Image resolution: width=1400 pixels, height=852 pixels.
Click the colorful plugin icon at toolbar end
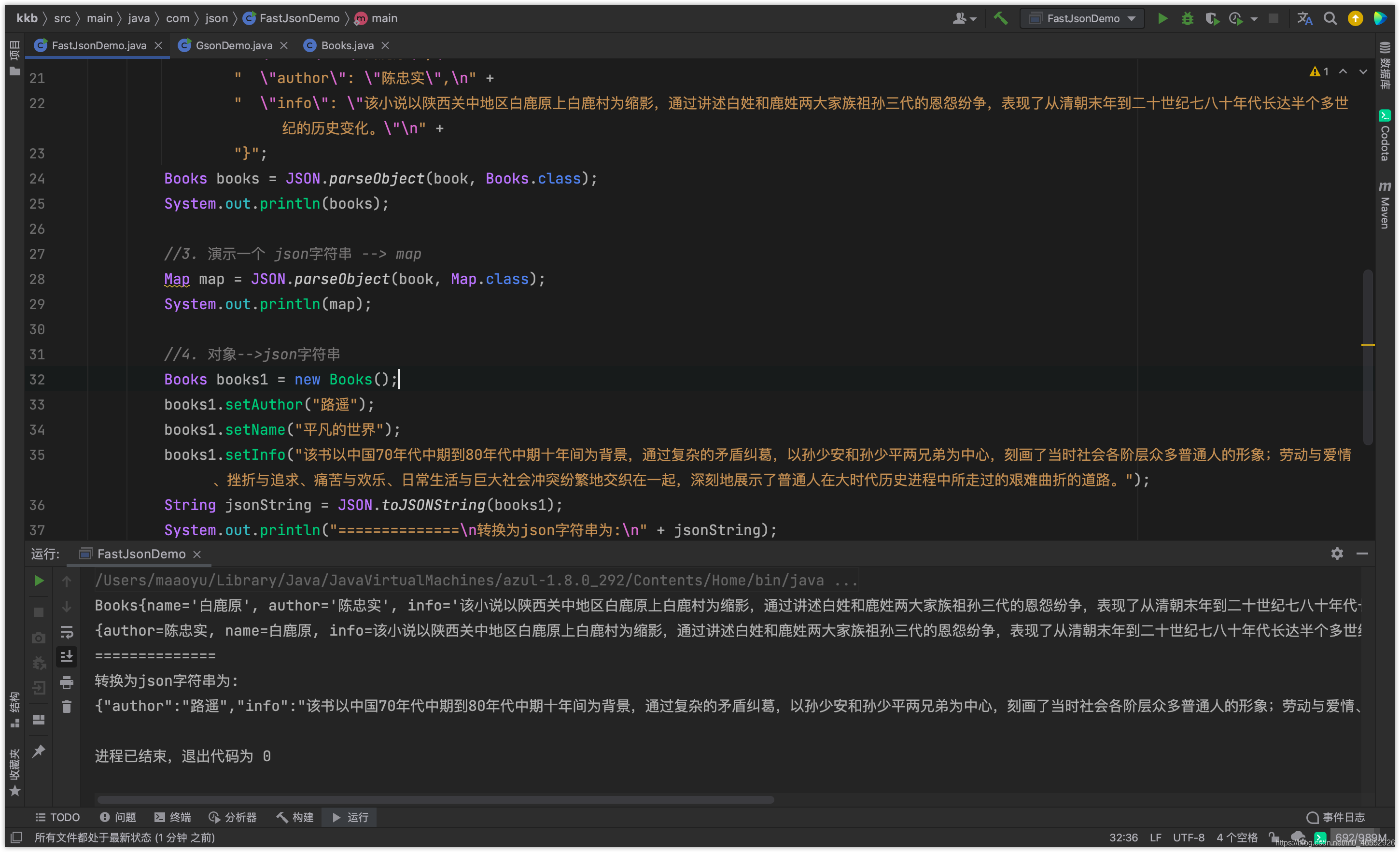click(1380, 19)
